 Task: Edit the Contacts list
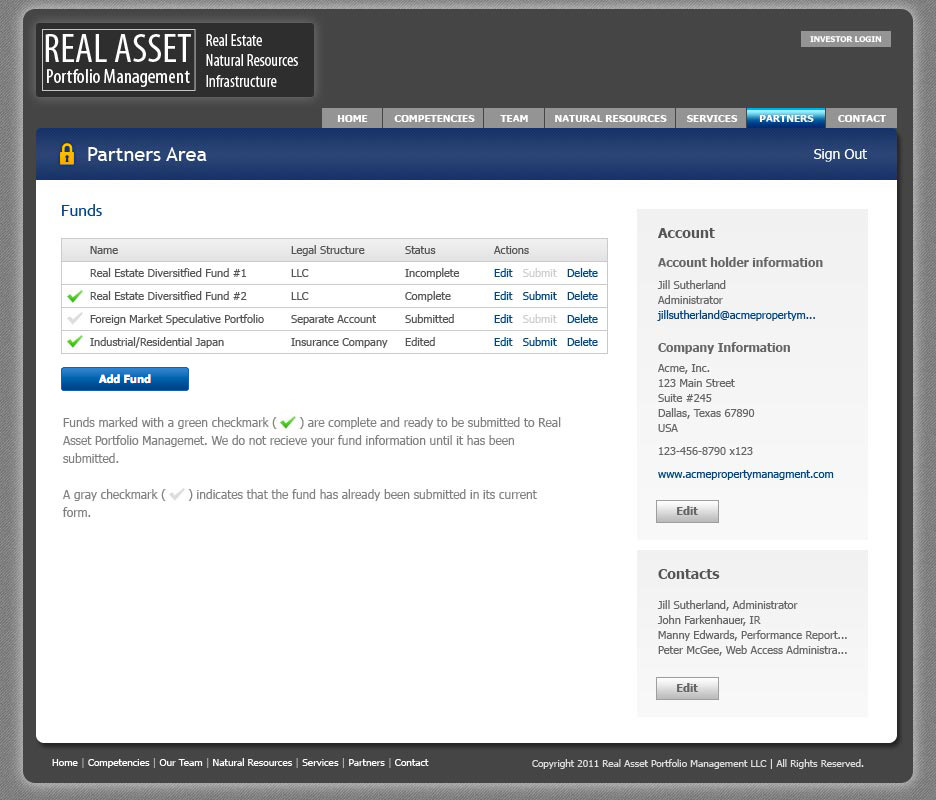click(x=687, y=688)
